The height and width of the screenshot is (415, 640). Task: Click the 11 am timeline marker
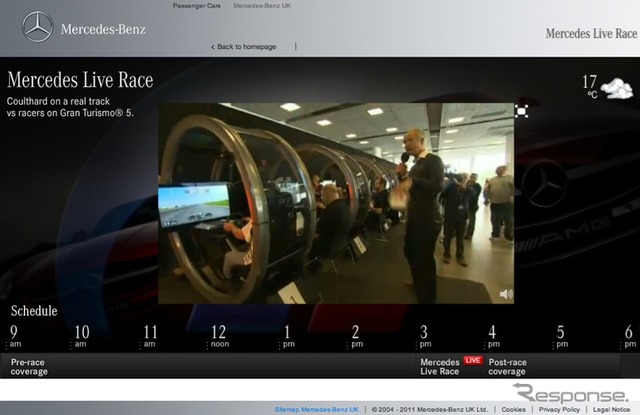(149, 337)
